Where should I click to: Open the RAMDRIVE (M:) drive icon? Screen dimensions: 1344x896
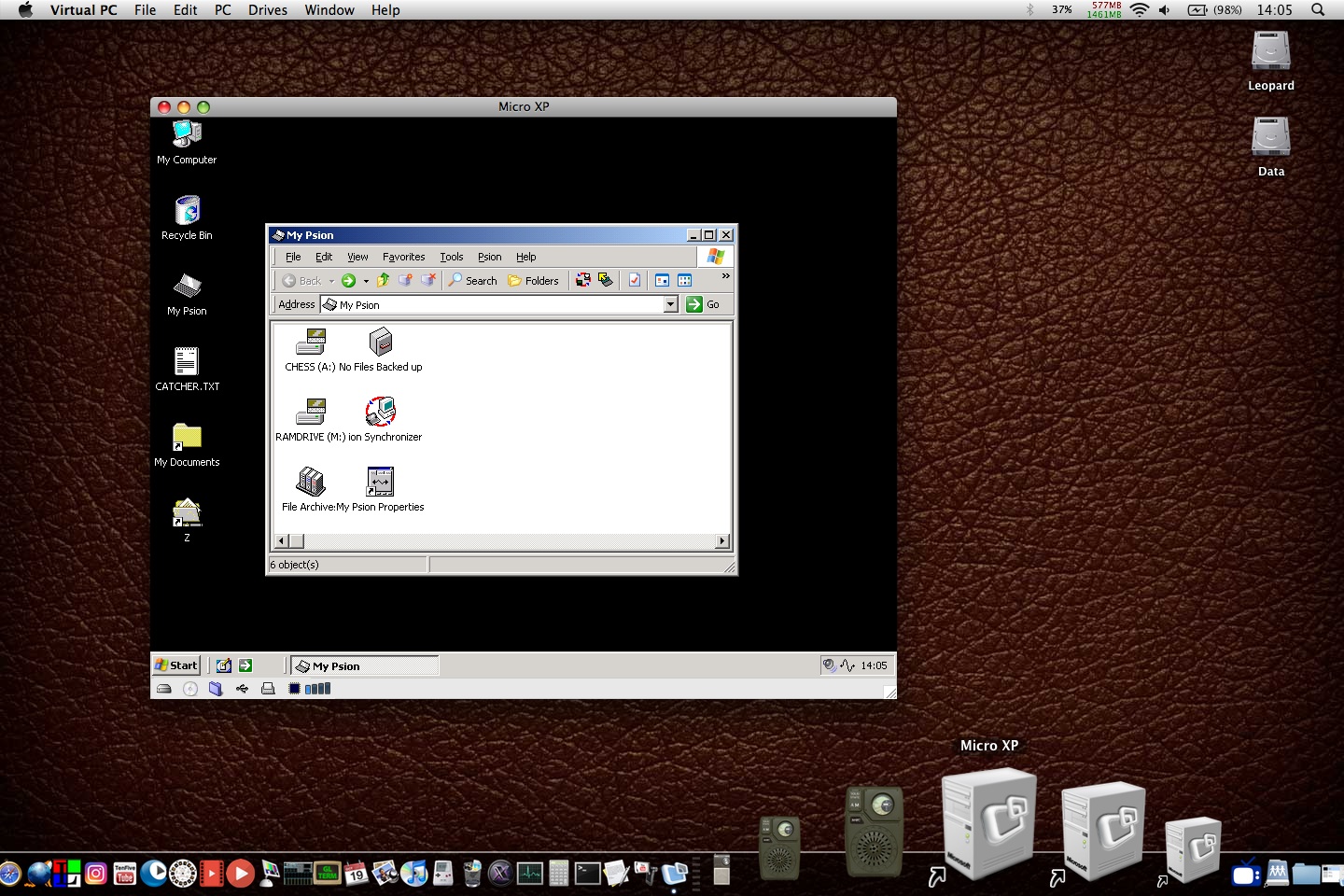click(310, 412)
